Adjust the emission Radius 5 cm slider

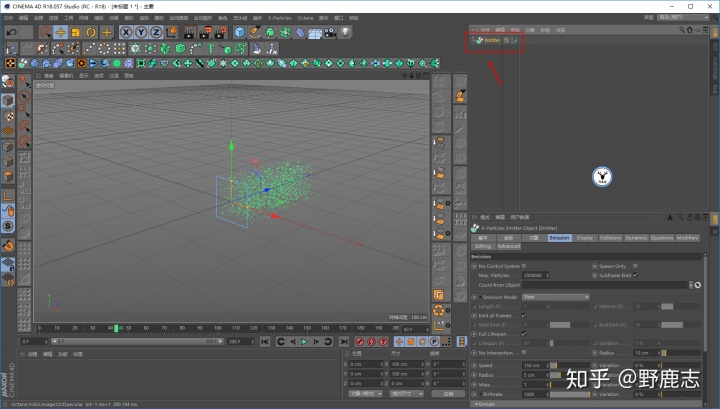point(570,375)
